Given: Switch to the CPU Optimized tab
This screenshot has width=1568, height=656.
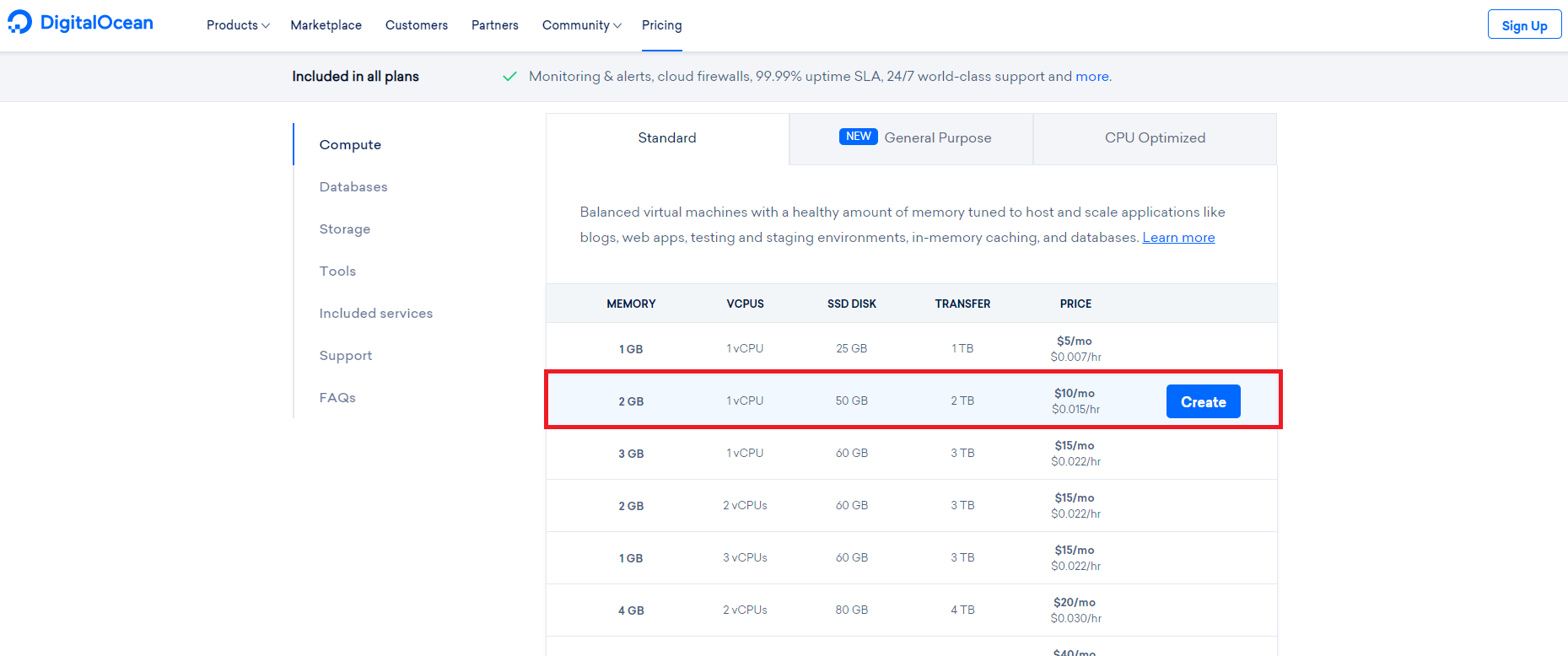Looking at the screenshot, I should (x=1155, y=138).
